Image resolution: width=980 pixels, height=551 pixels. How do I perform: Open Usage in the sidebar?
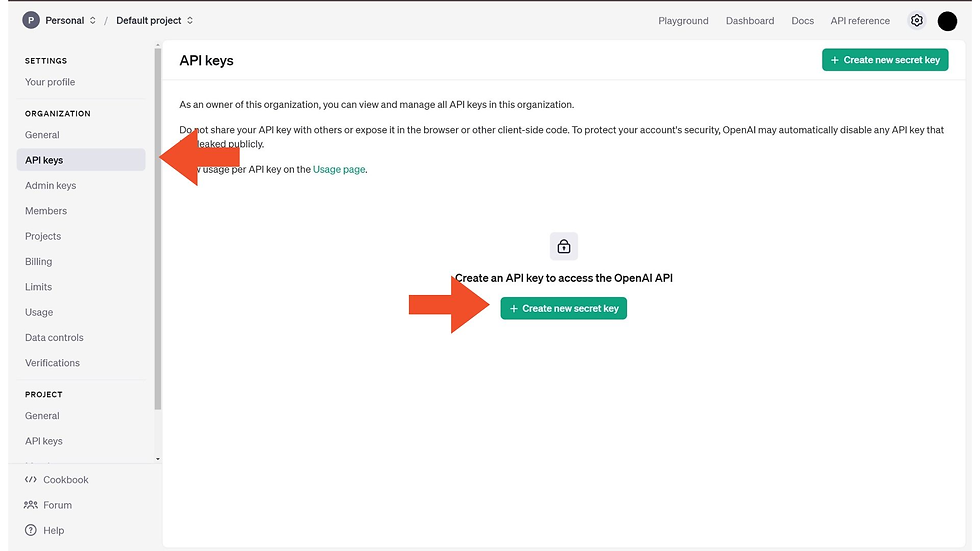click(x=39, y=312)
